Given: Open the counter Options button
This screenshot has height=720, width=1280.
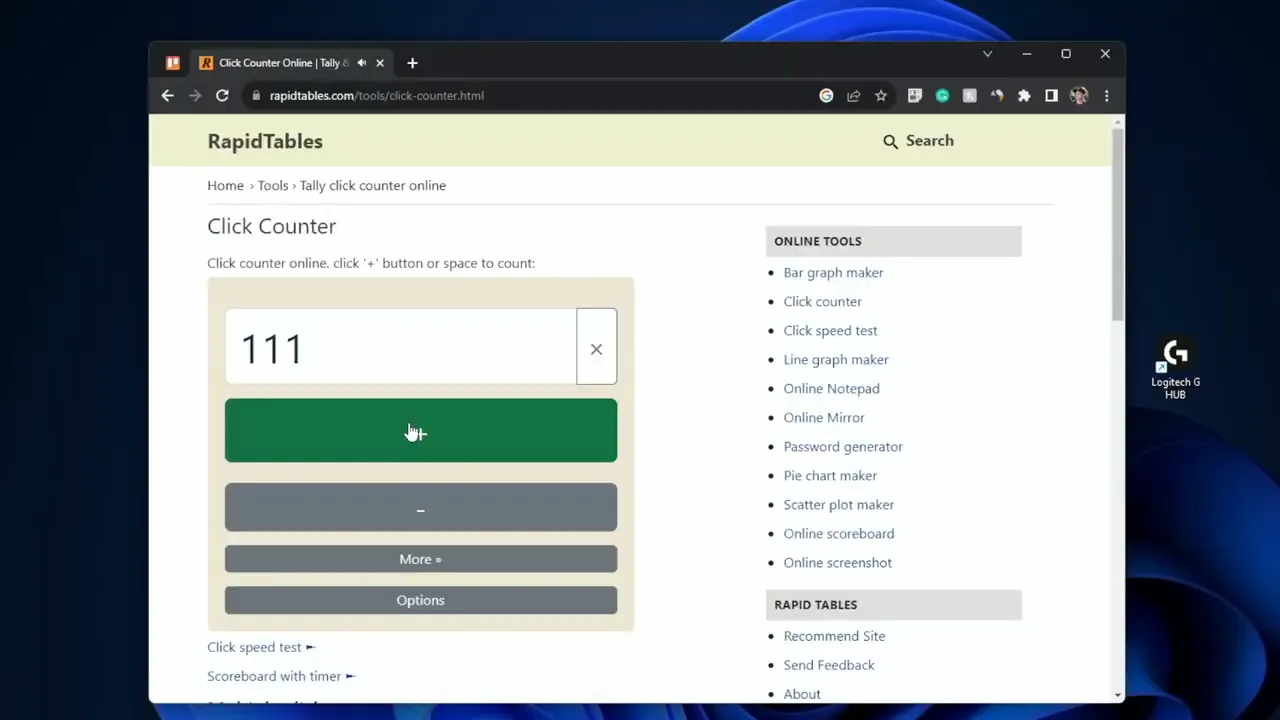Looking at the screenshot, I should pyautogui.click(x=421, y=600).
